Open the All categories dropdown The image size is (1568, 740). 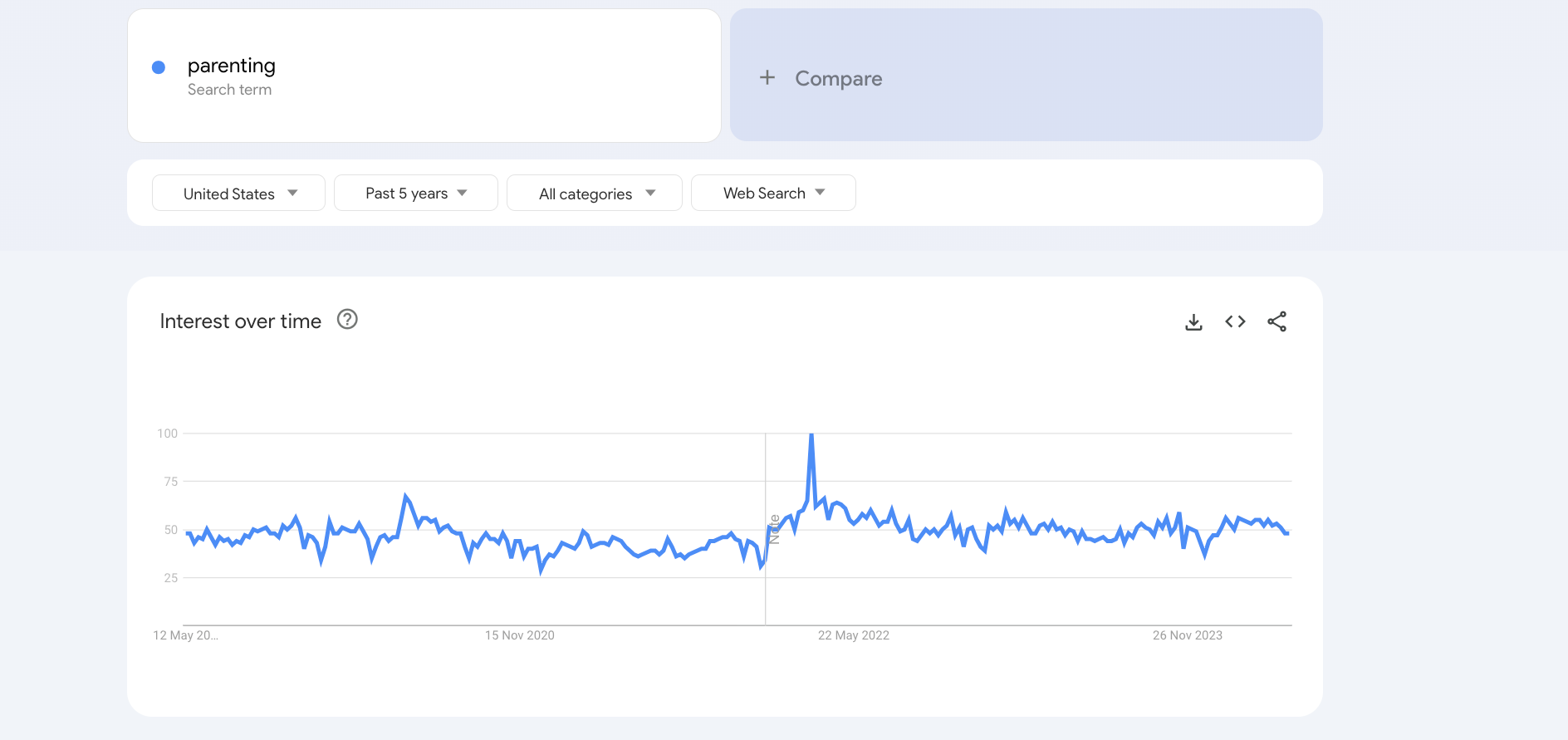coord(595,194)
